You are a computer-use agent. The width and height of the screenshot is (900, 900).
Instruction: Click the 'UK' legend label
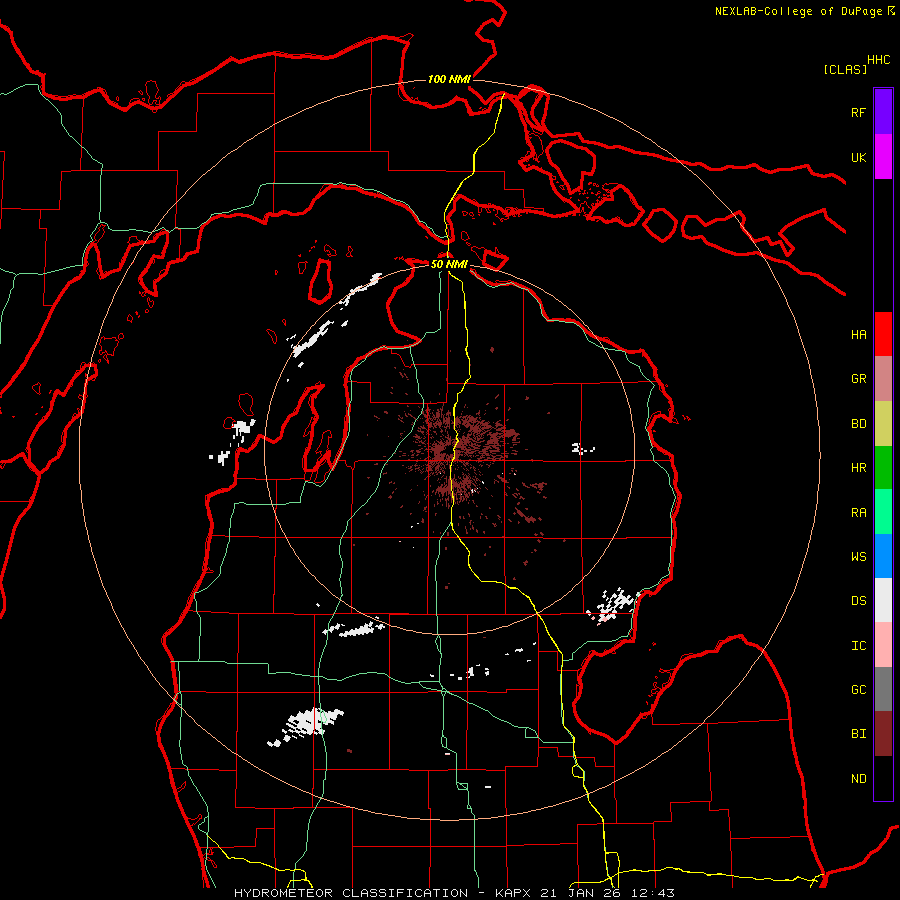(x=858, y=157)
